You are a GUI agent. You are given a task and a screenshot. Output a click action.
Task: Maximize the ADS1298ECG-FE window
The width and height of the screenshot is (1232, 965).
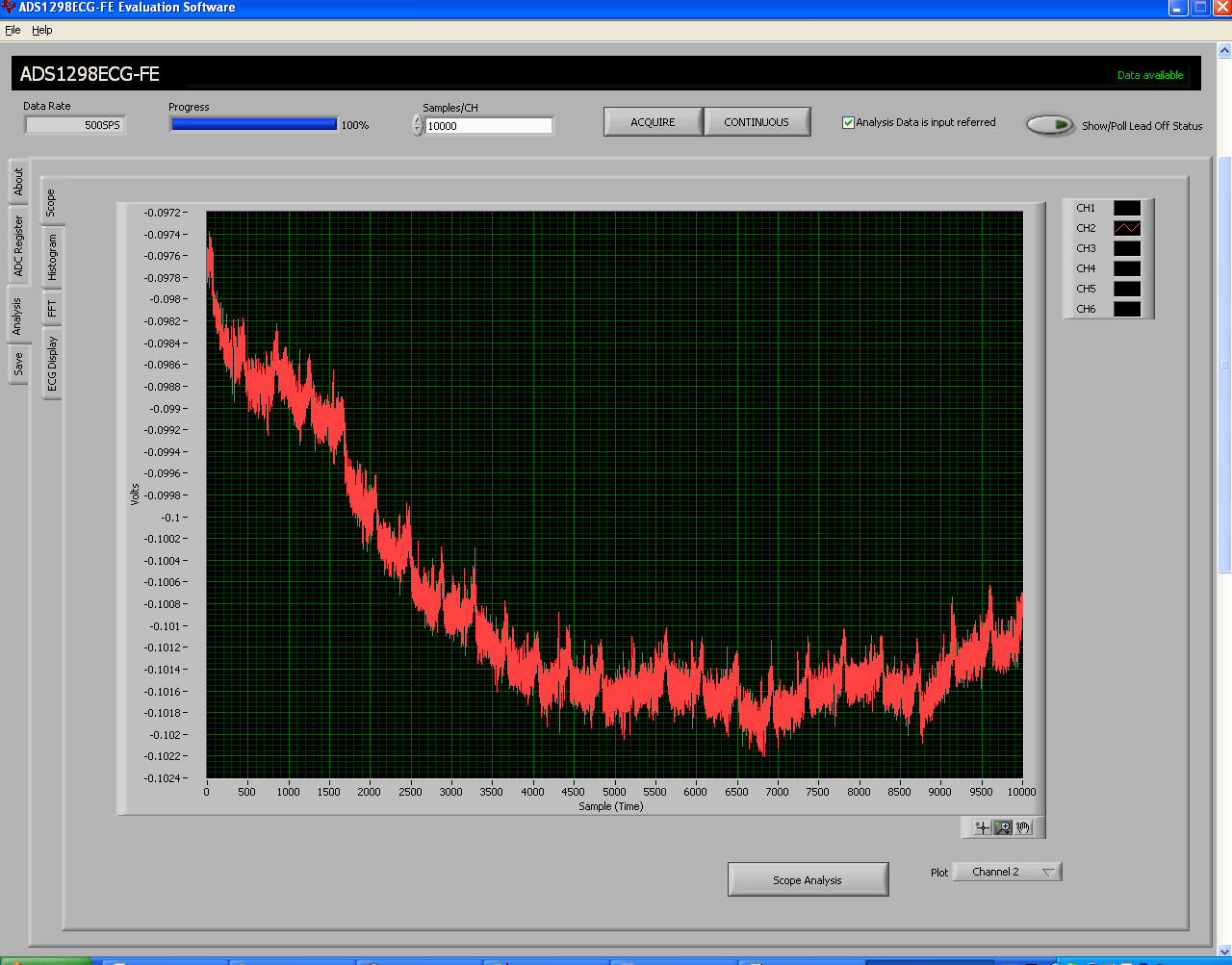[1200, 8]
